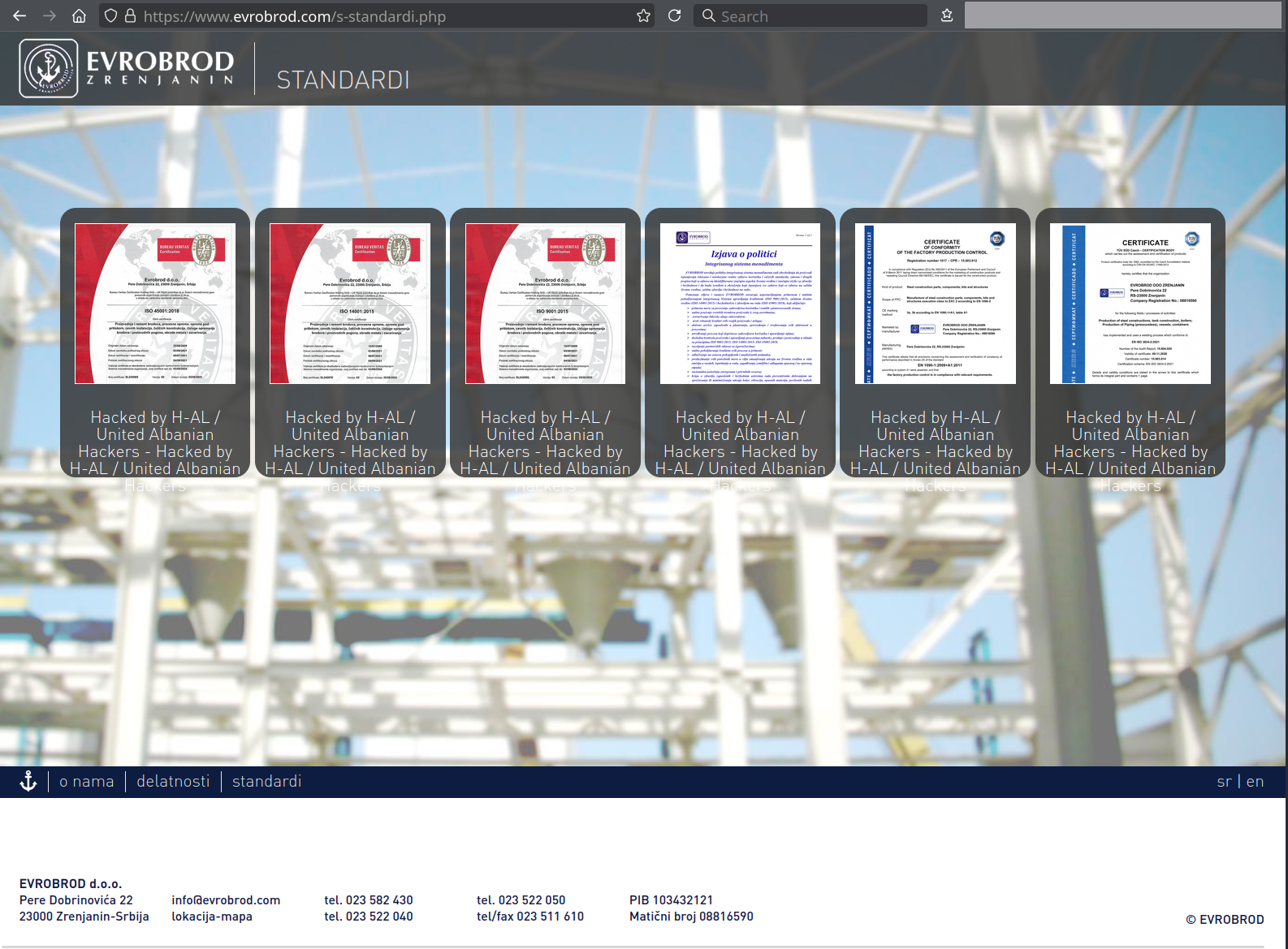The width and height of the screenshot is (1288, 949).
Task: Open the 'Izjava o politici' document thumbnail
Action: coord(740,304)
